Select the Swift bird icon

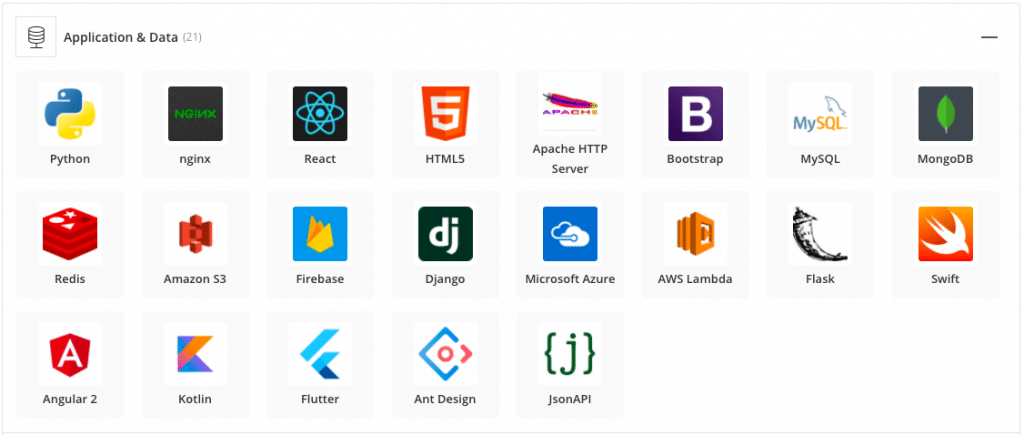[x=946, y=234]
